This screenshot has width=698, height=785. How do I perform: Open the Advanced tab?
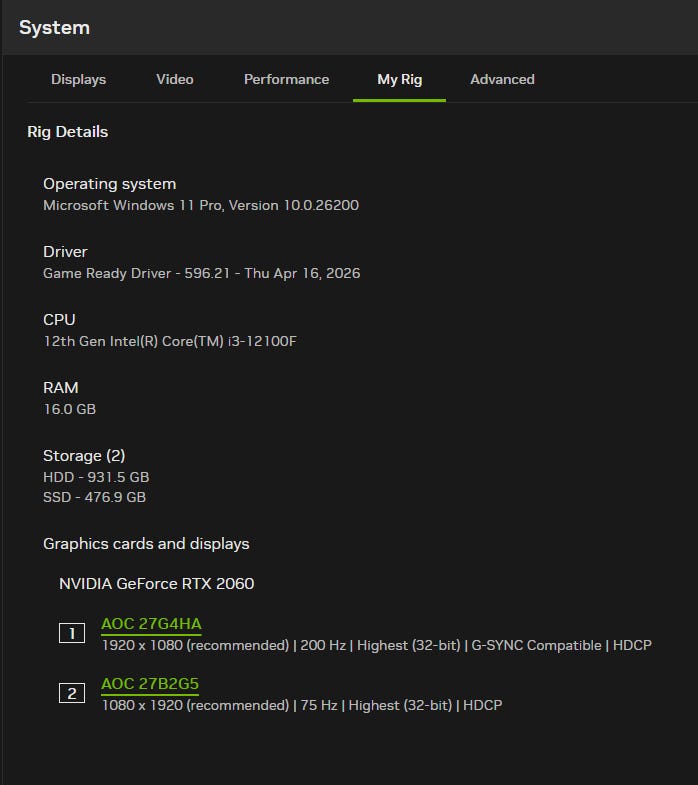point(502,79)
